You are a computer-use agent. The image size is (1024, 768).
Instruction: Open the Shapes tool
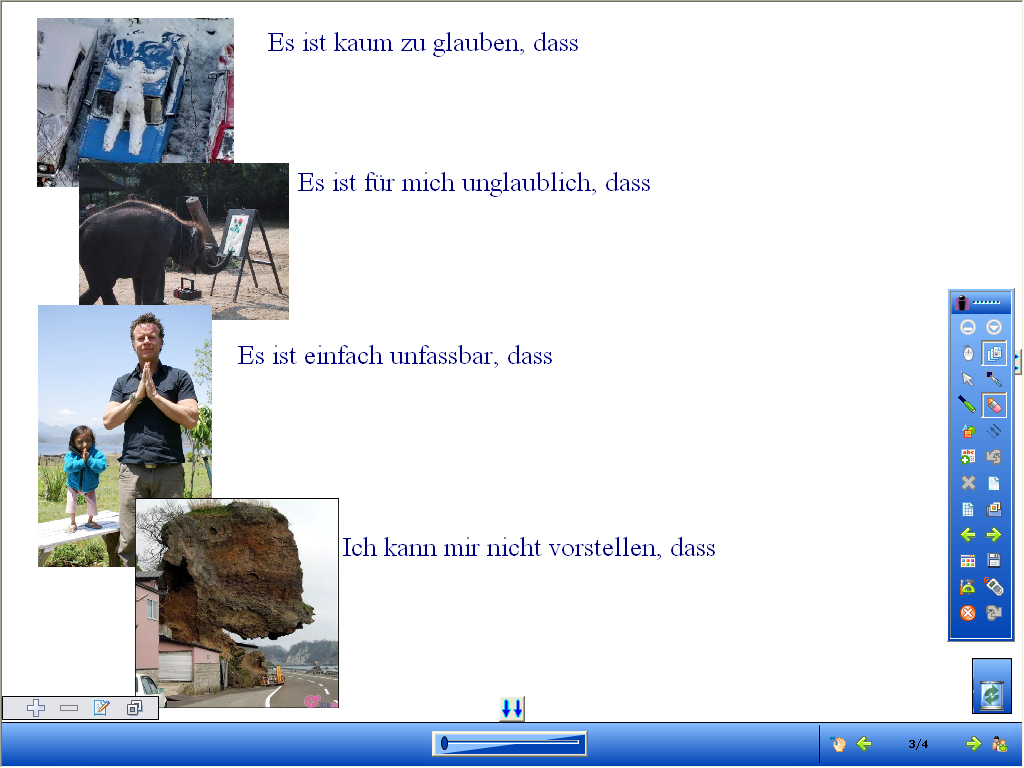[968, 431]
